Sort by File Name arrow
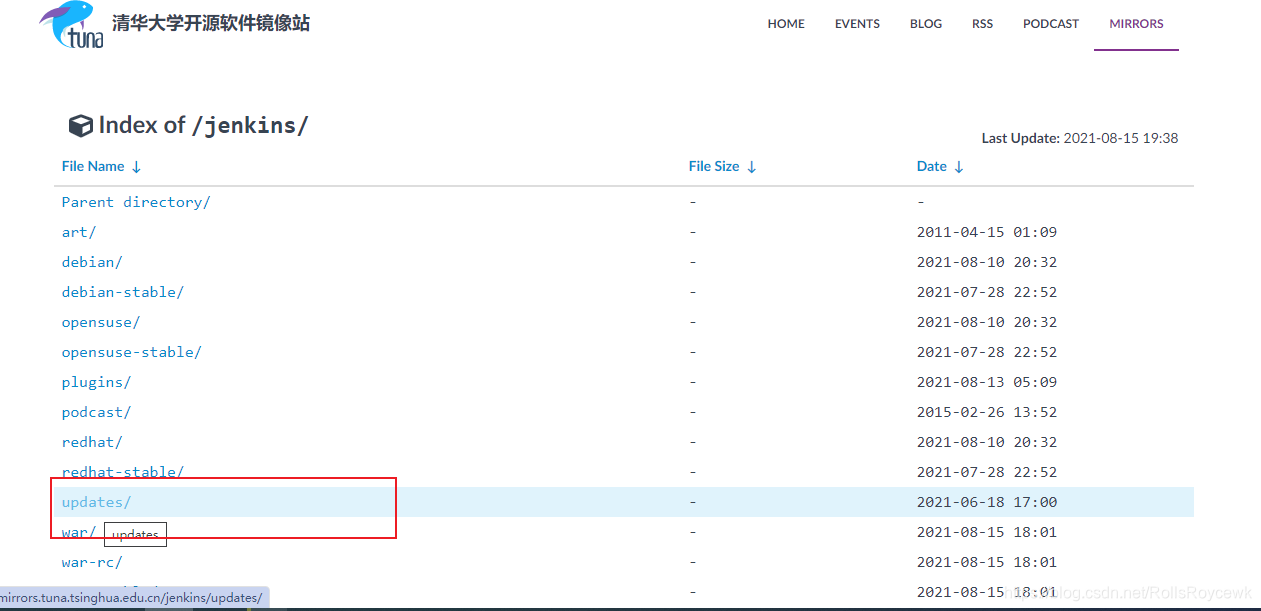Screen dimensions: 1261x611 click(137, 167)
